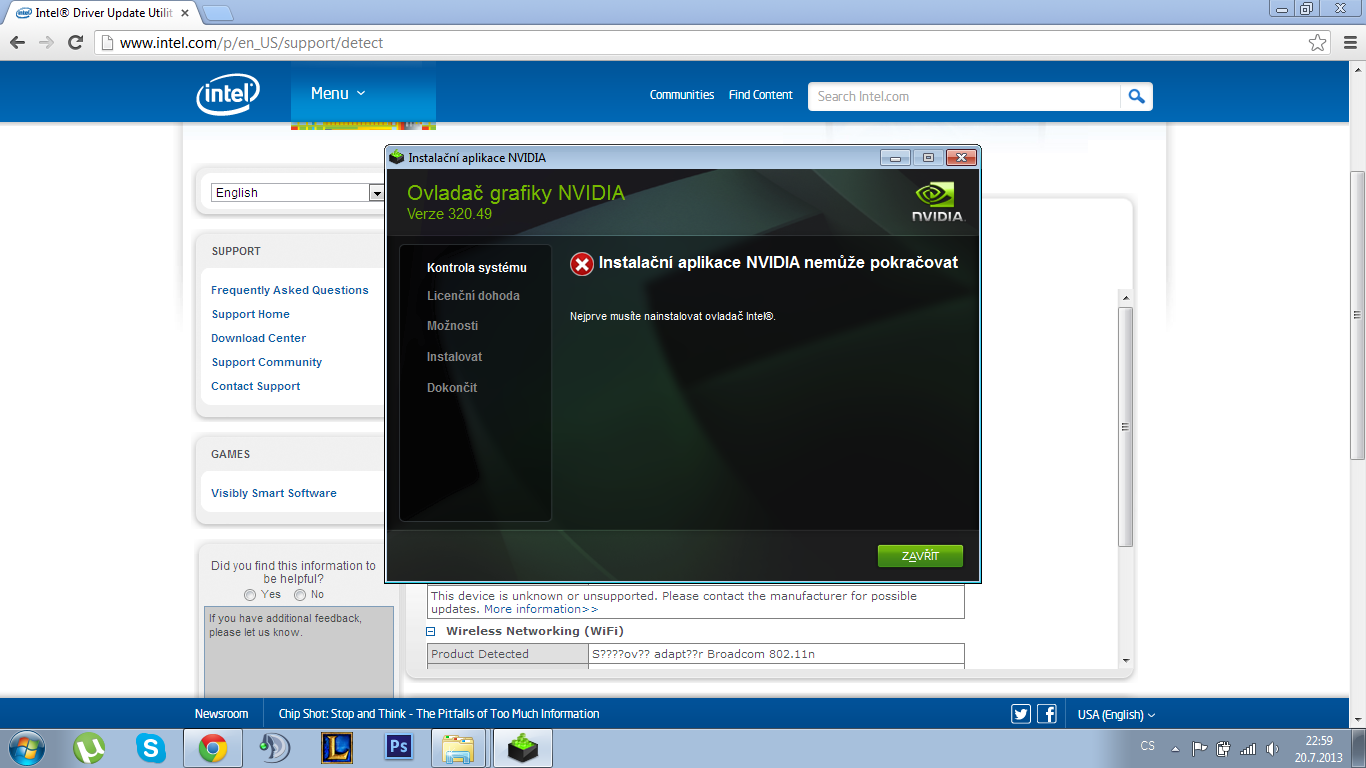Show hidden system tray icons arrow
The image size is (1366, 768).
1175,748
